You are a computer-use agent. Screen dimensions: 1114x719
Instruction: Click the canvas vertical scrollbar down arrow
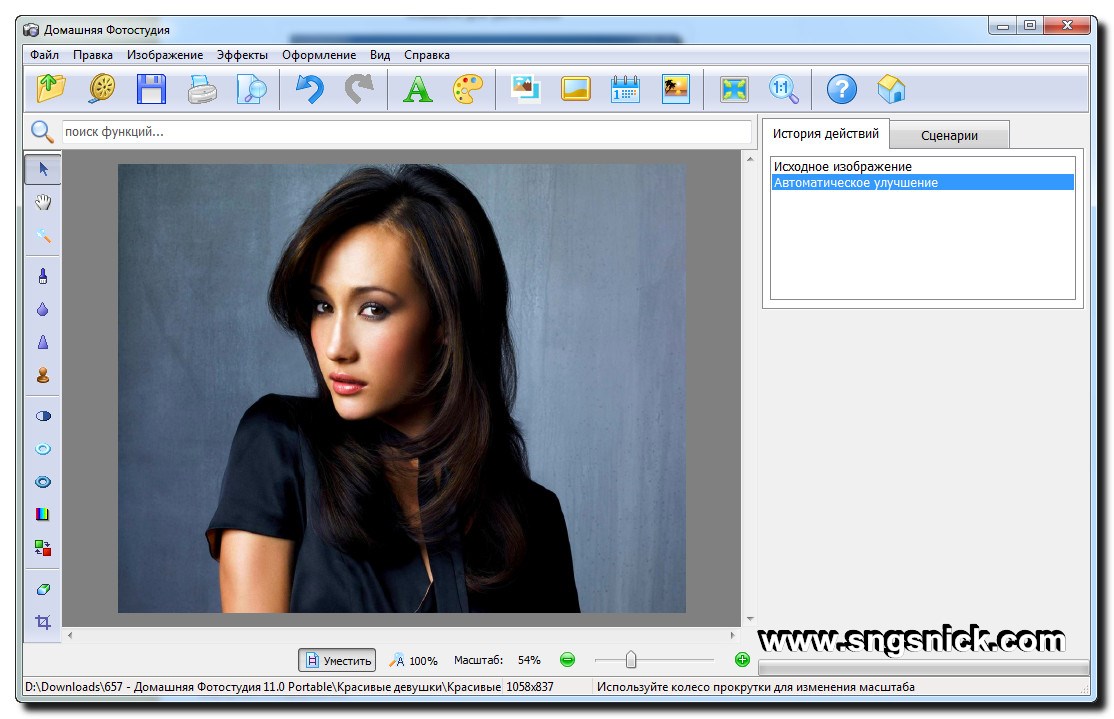pos(750,619)
